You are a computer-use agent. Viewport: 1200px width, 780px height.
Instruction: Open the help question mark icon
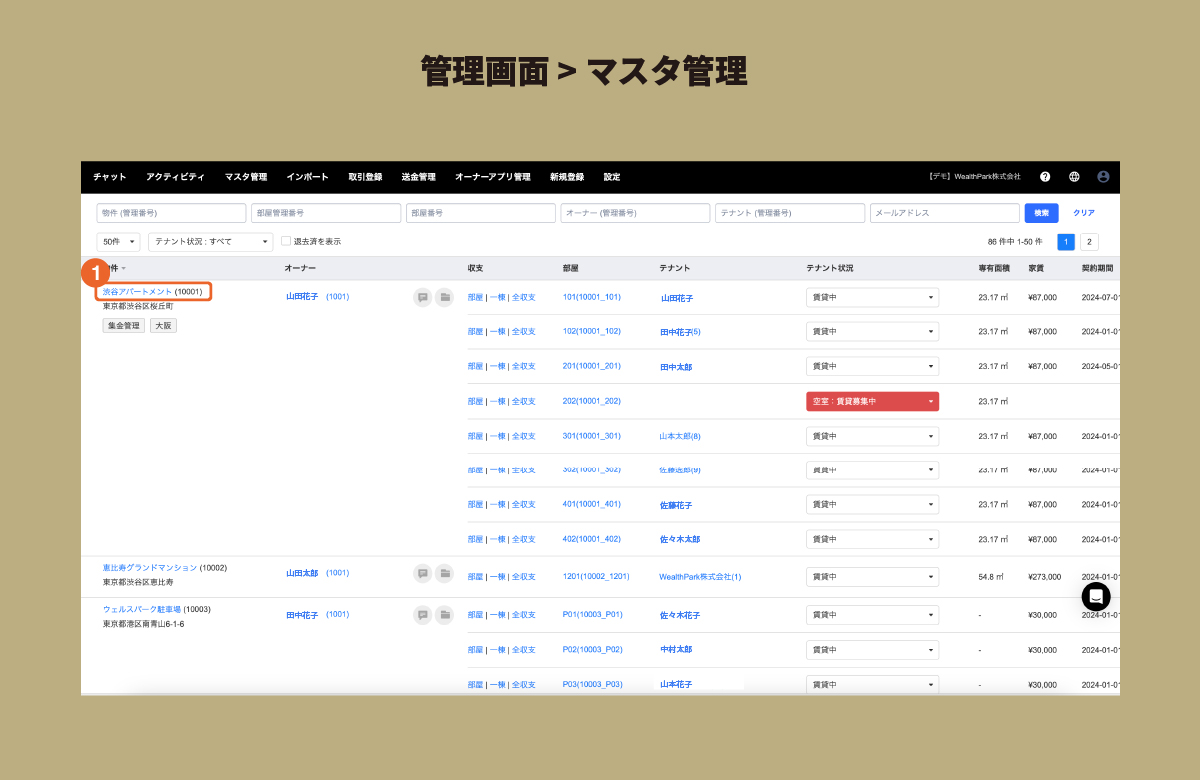tap(1045, 177)
